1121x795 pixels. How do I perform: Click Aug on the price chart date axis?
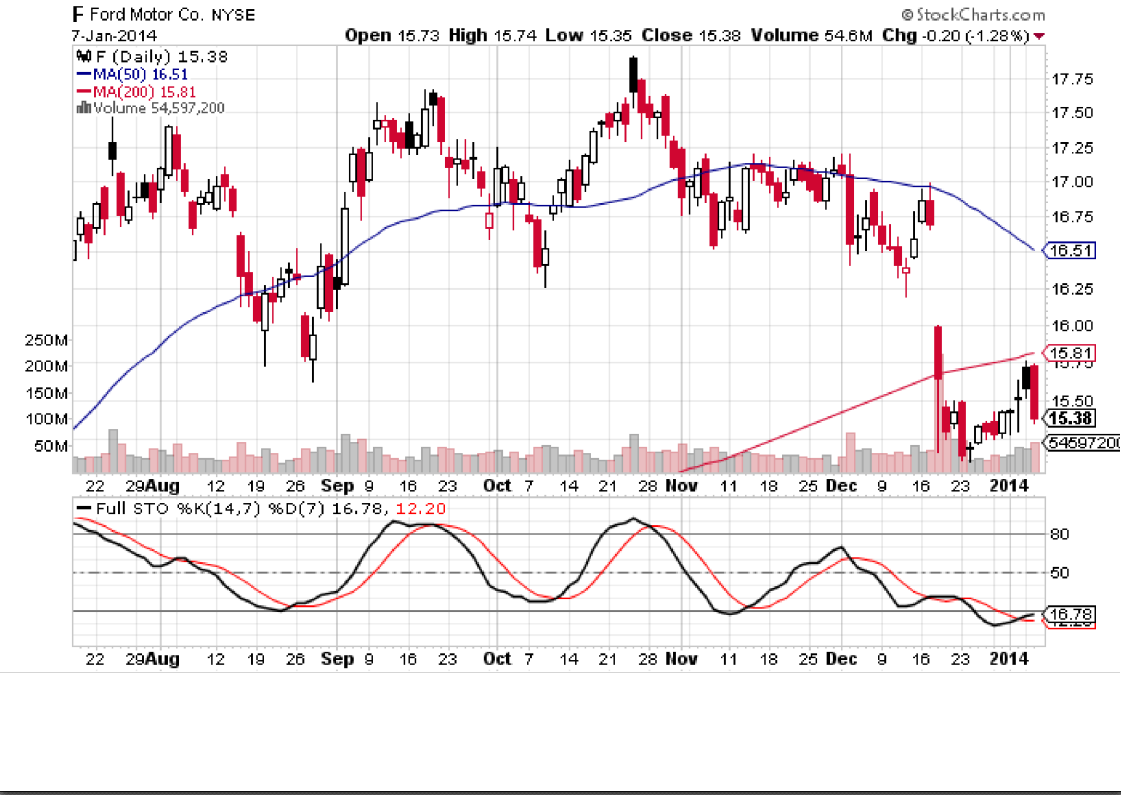click(x=163, y=486)
